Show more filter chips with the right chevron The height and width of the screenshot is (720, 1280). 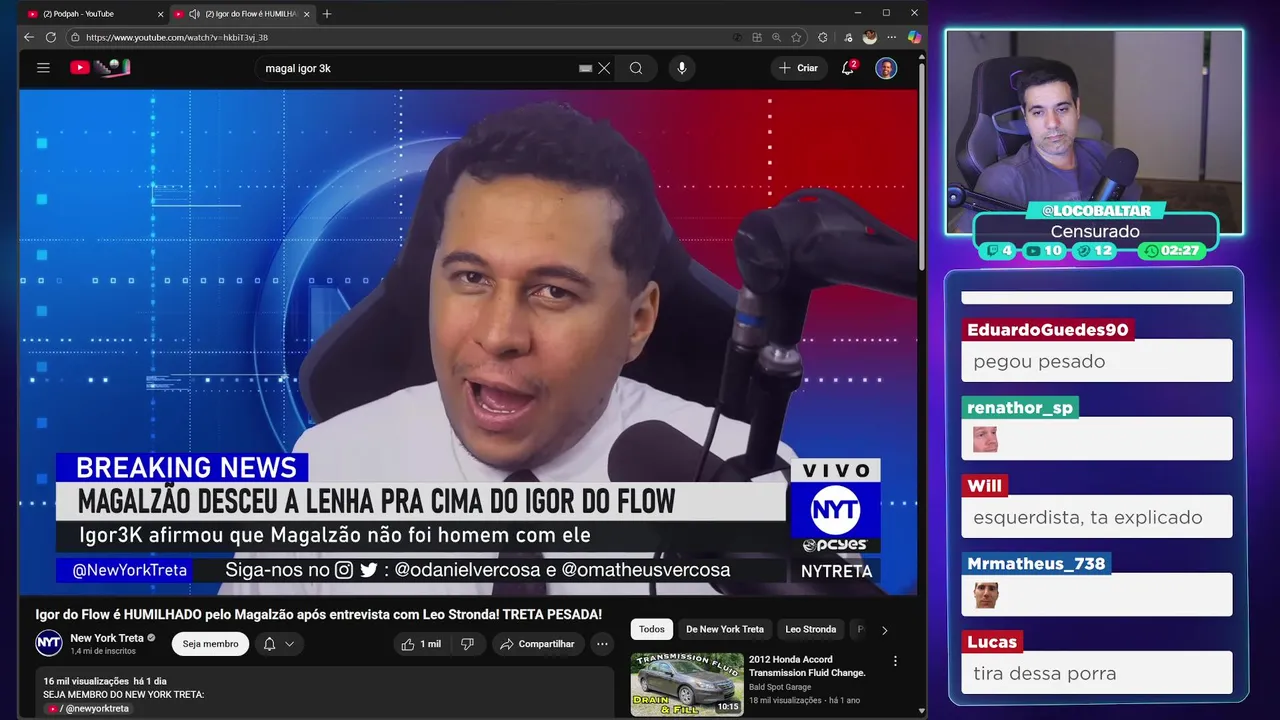click(x=884, y=630)
